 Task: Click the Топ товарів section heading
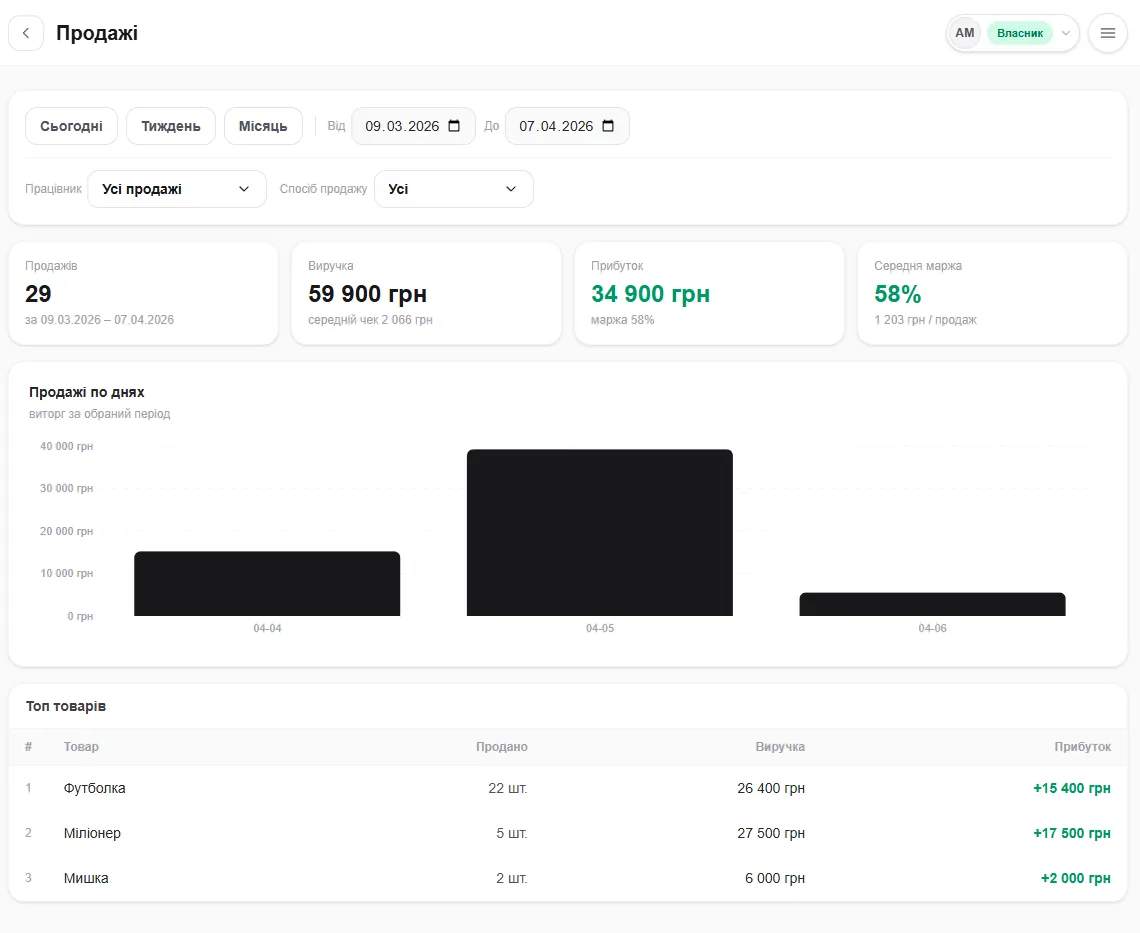[66, 706]
